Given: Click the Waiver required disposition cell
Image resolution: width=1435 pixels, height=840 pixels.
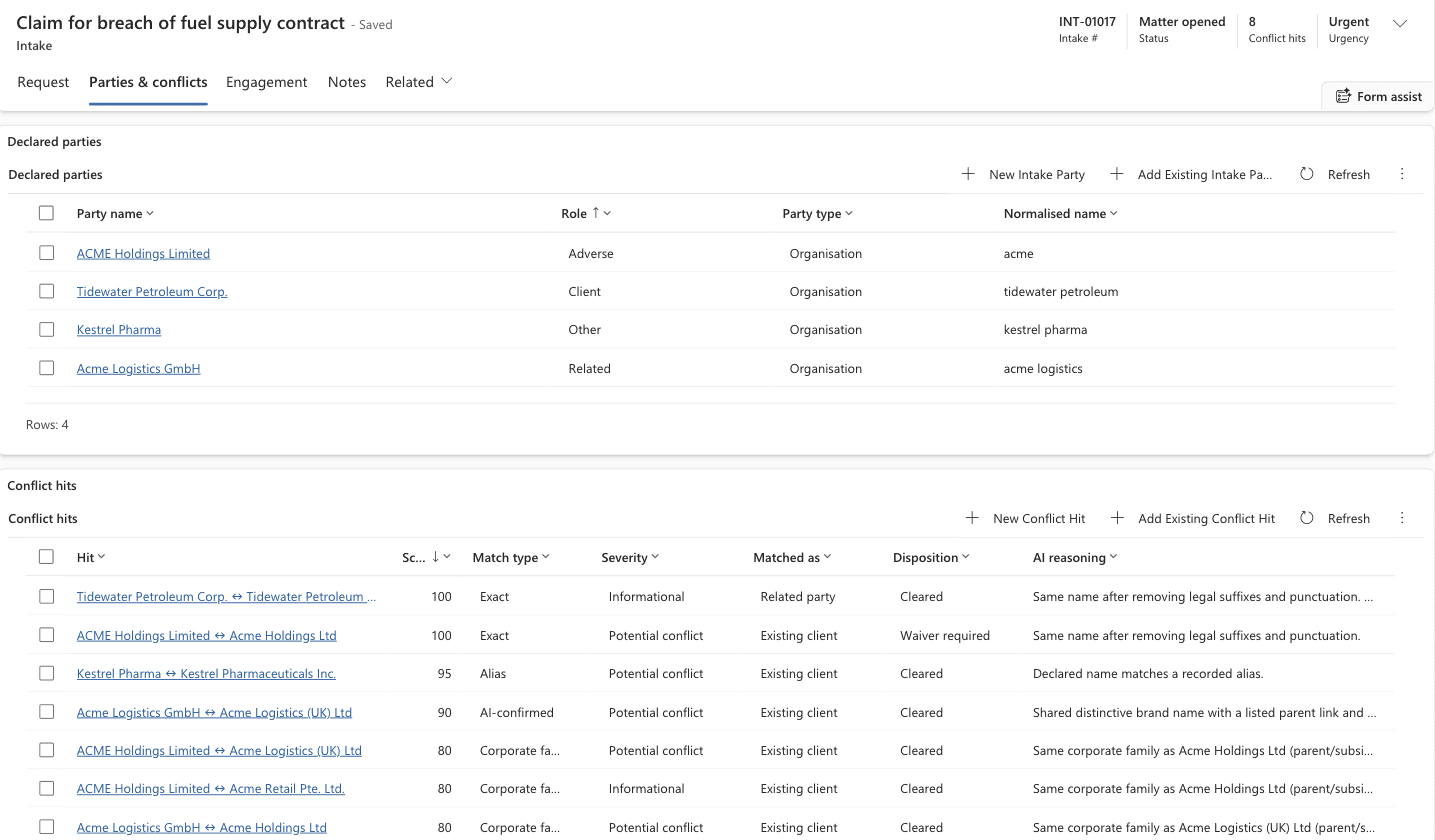Looking at the screenshot, I should coord(945,635).
